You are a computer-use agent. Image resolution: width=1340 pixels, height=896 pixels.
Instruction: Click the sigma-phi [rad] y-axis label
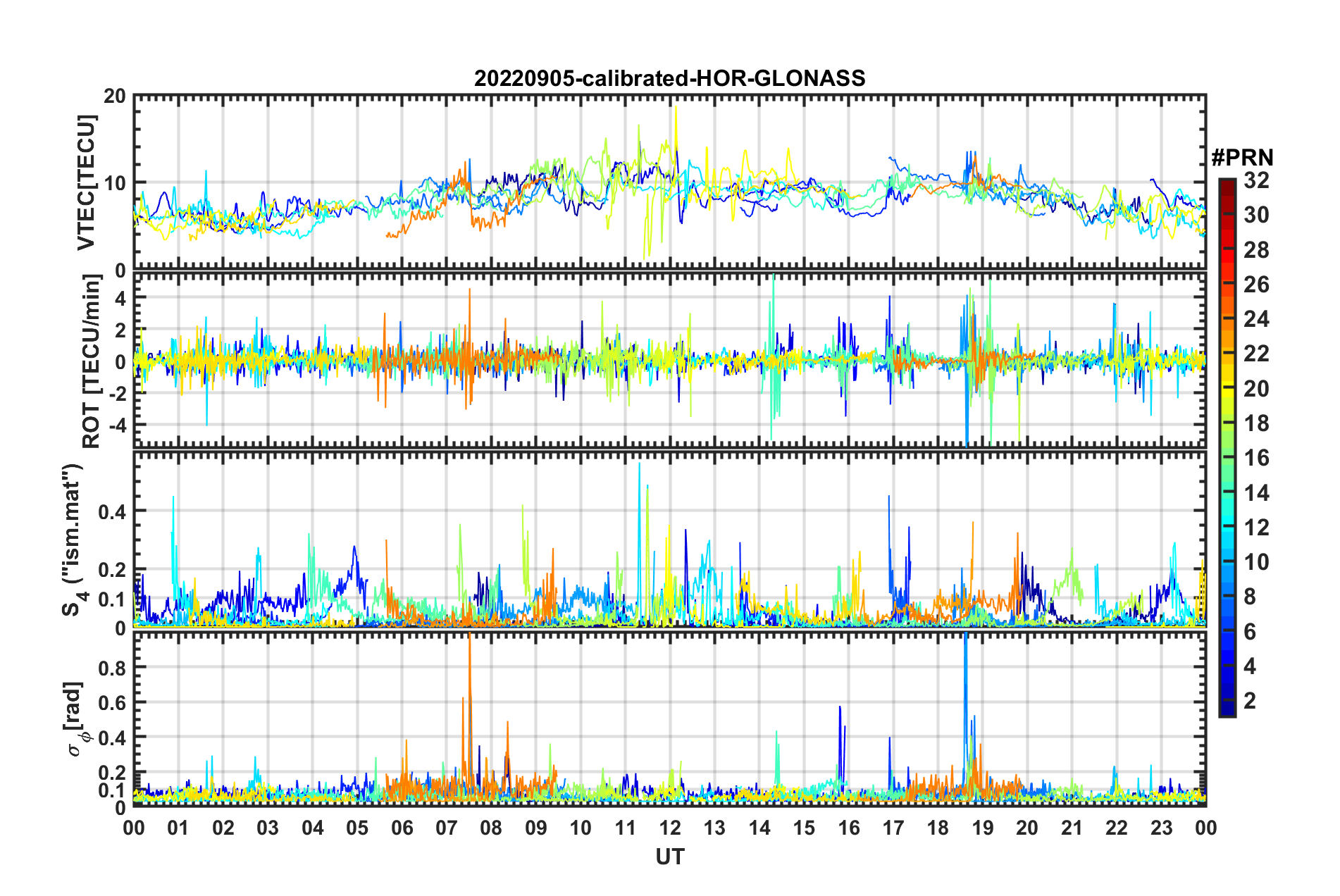(x=77, y=719)
